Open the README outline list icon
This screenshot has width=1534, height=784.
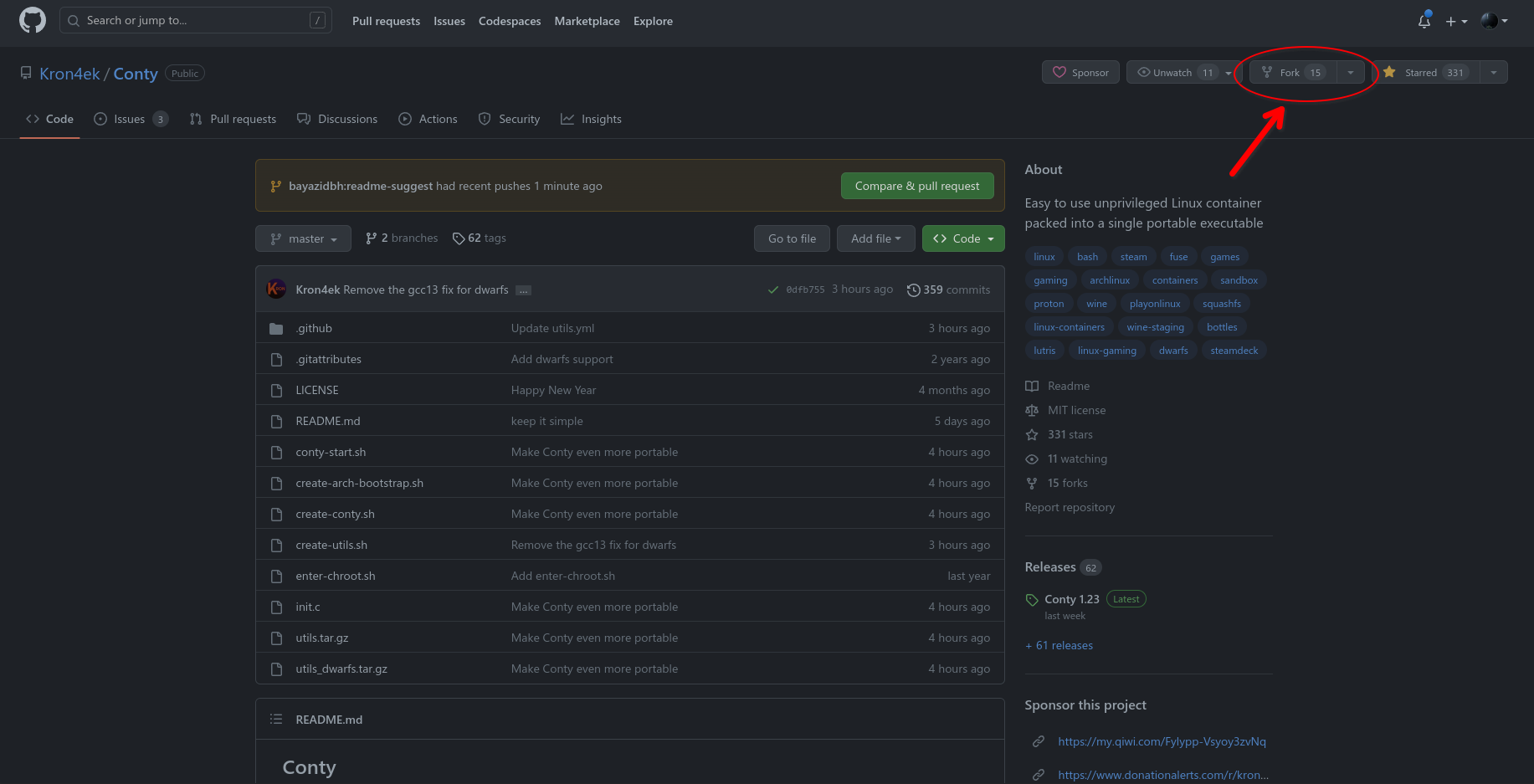(276, 719)
